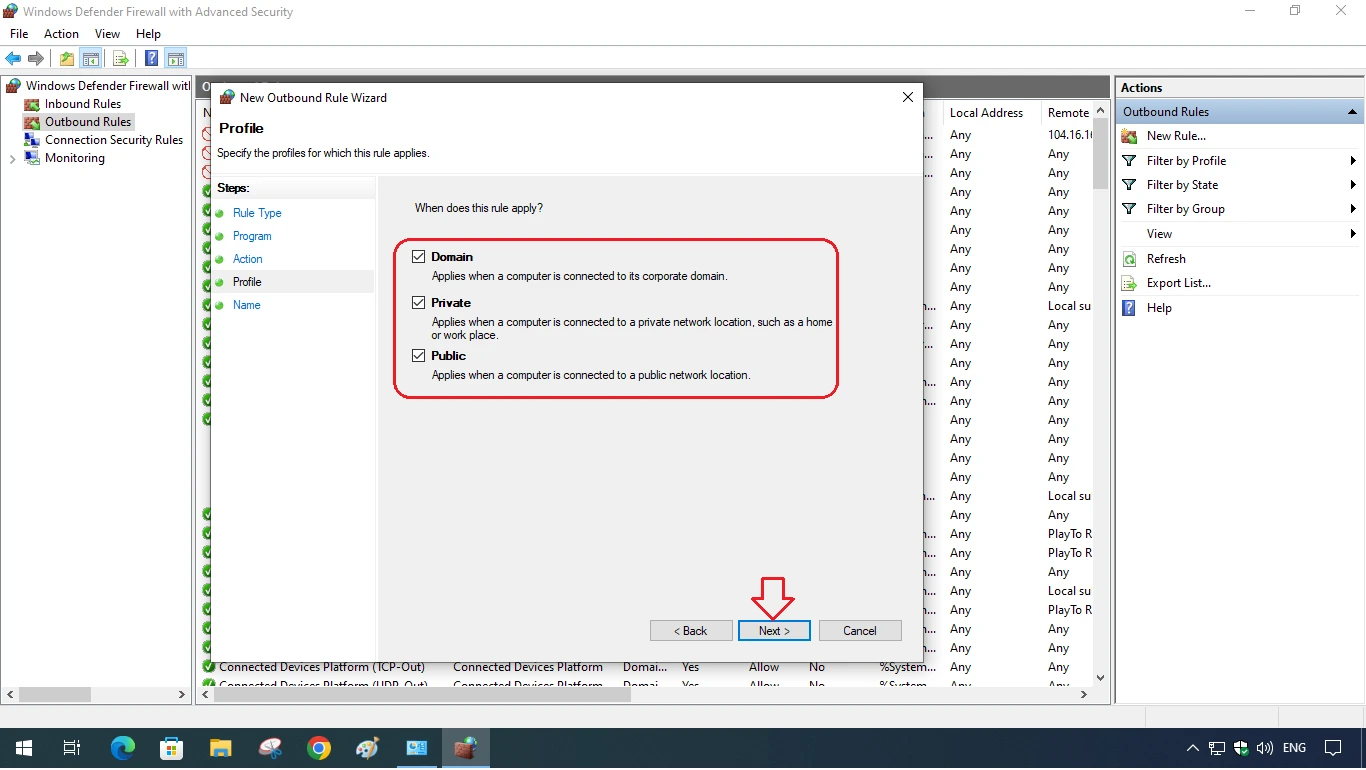Toggle the Show/Hide Console Tree toolbar icon

90,58
